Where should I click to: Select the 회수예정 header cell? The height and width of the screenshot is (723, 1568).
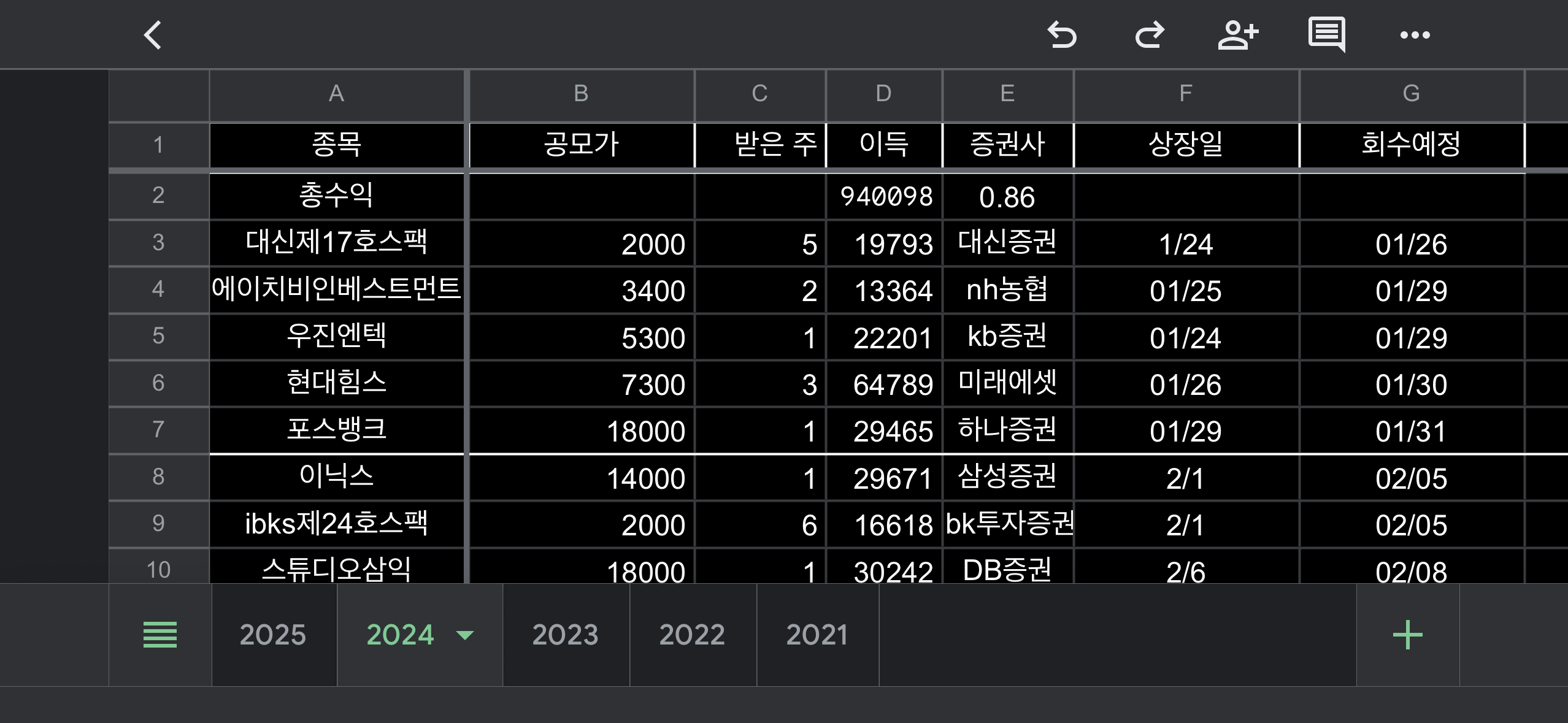(x=1411, y=145)
